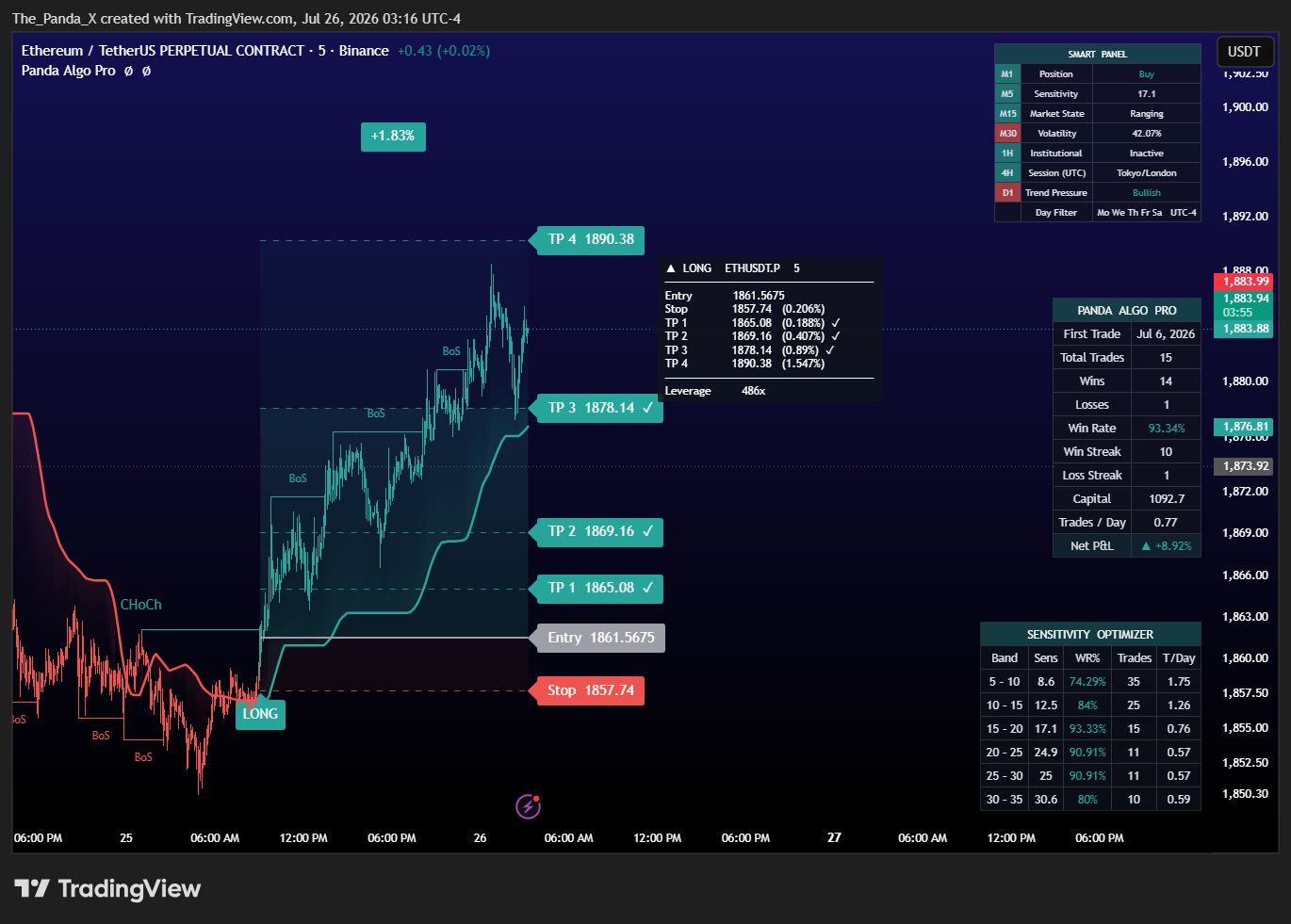Image resolution: width=1291 pixels, height=924 pixels.
Task: Click the 27 date label on time axis
Action: (x=834, y=837)
